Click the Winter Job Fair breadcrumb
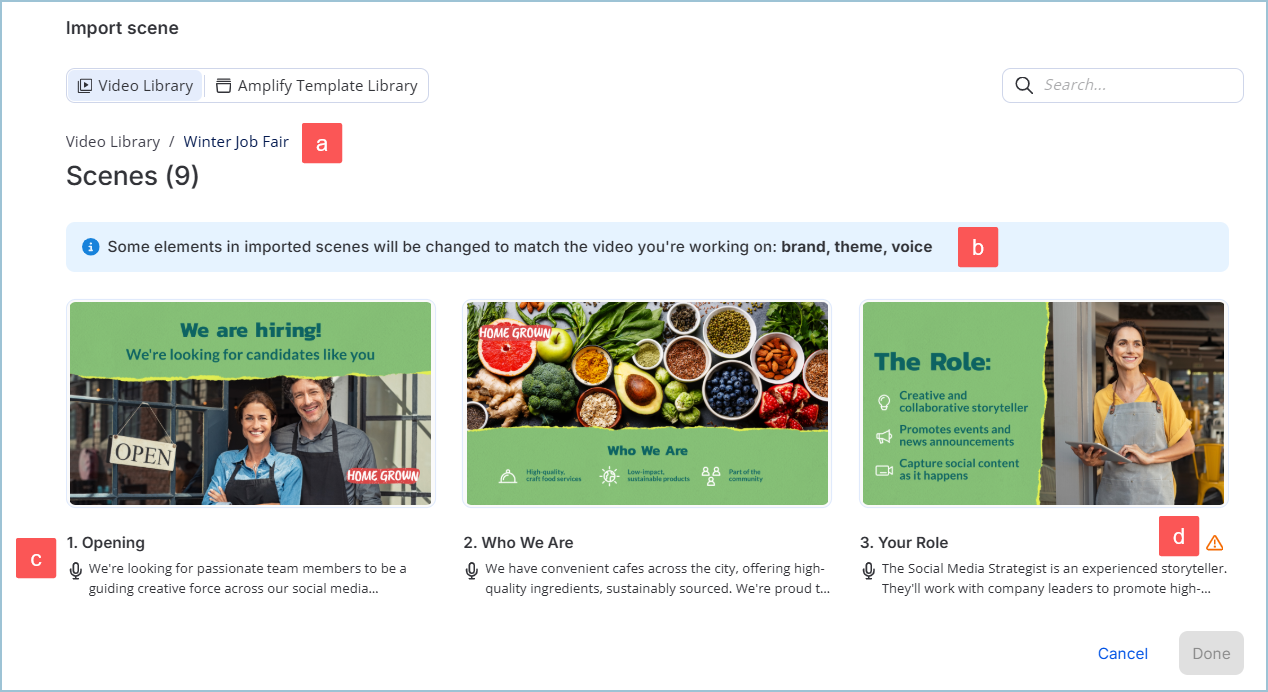This screenshot has height=692, width=1268. click(x=236, y=142)
